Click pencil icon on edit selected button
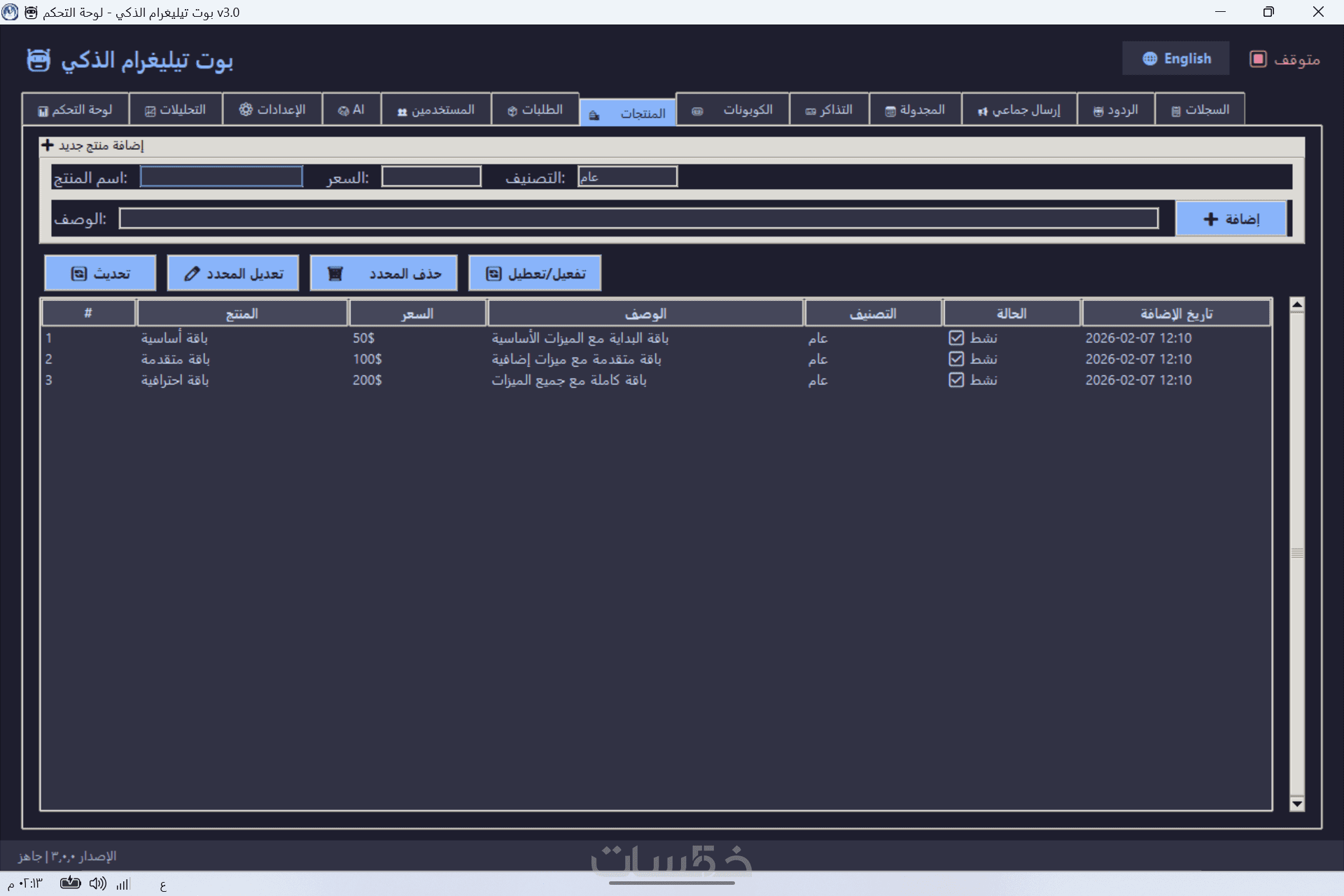1344x896 pixels. coord(192,274)
